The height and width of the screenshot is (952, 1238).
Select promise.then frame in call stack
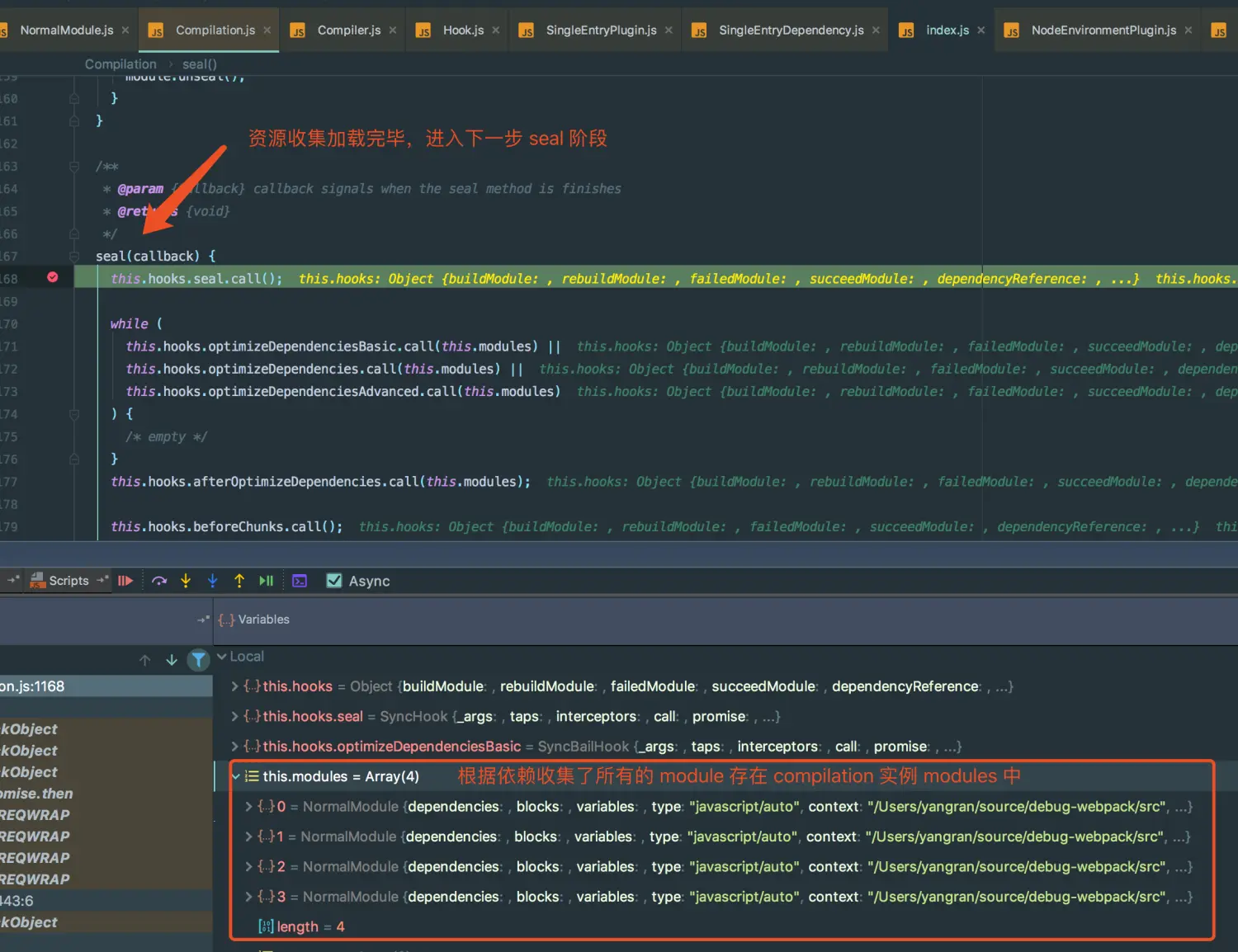(x=106, y=794)
